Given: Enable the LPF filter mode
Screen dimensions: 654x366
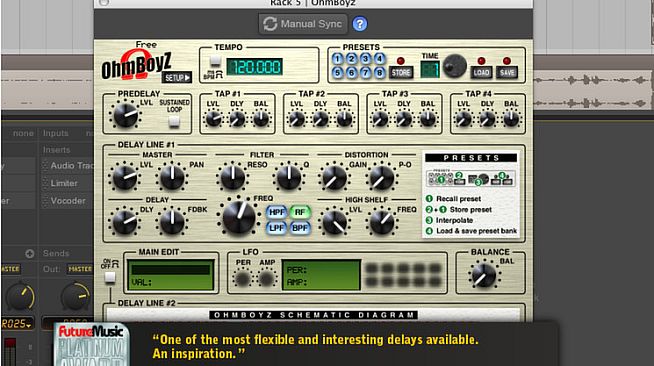Looking at the screenshot, I should (276, 228).
